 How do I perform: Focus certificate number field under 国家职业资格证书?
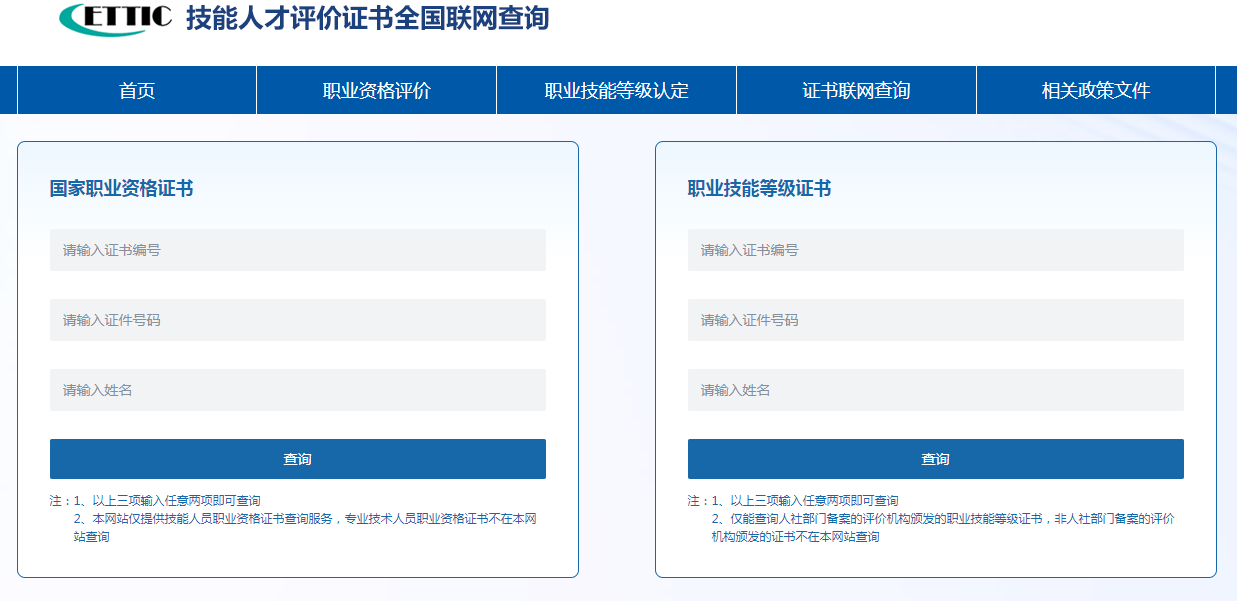click(x=297, y=250)
